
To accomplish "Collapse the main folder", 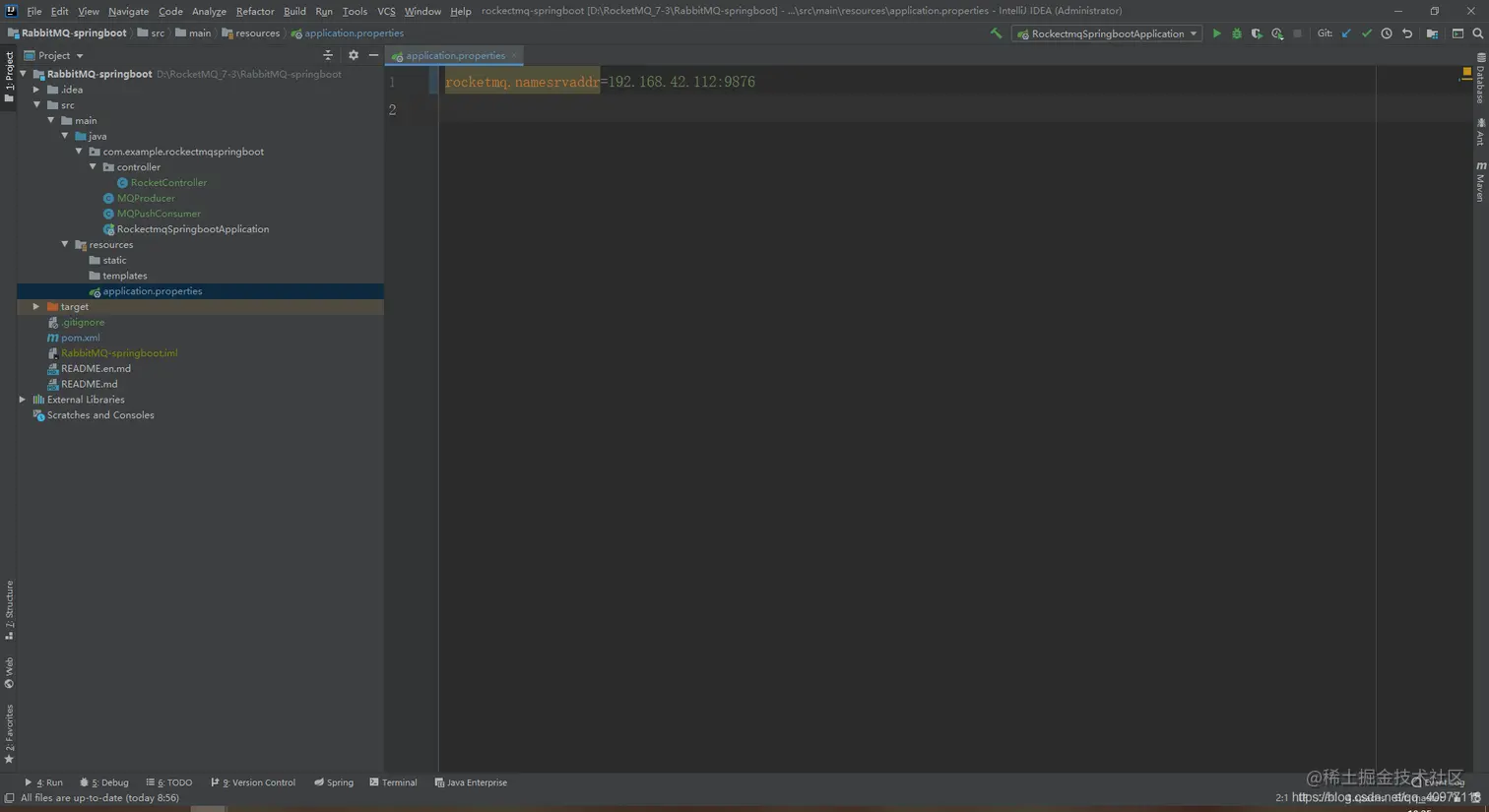I will click(51, 120).
